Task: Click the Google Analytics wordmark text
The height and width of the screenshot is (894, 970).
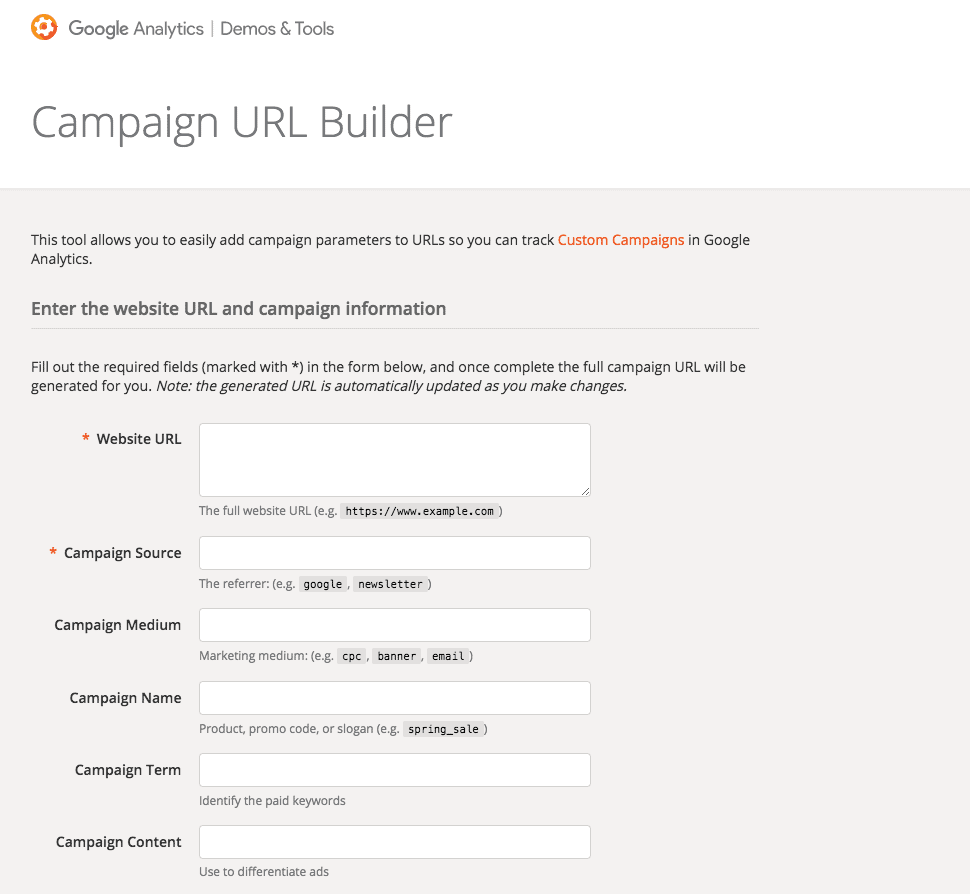Action: click(136, 29)
